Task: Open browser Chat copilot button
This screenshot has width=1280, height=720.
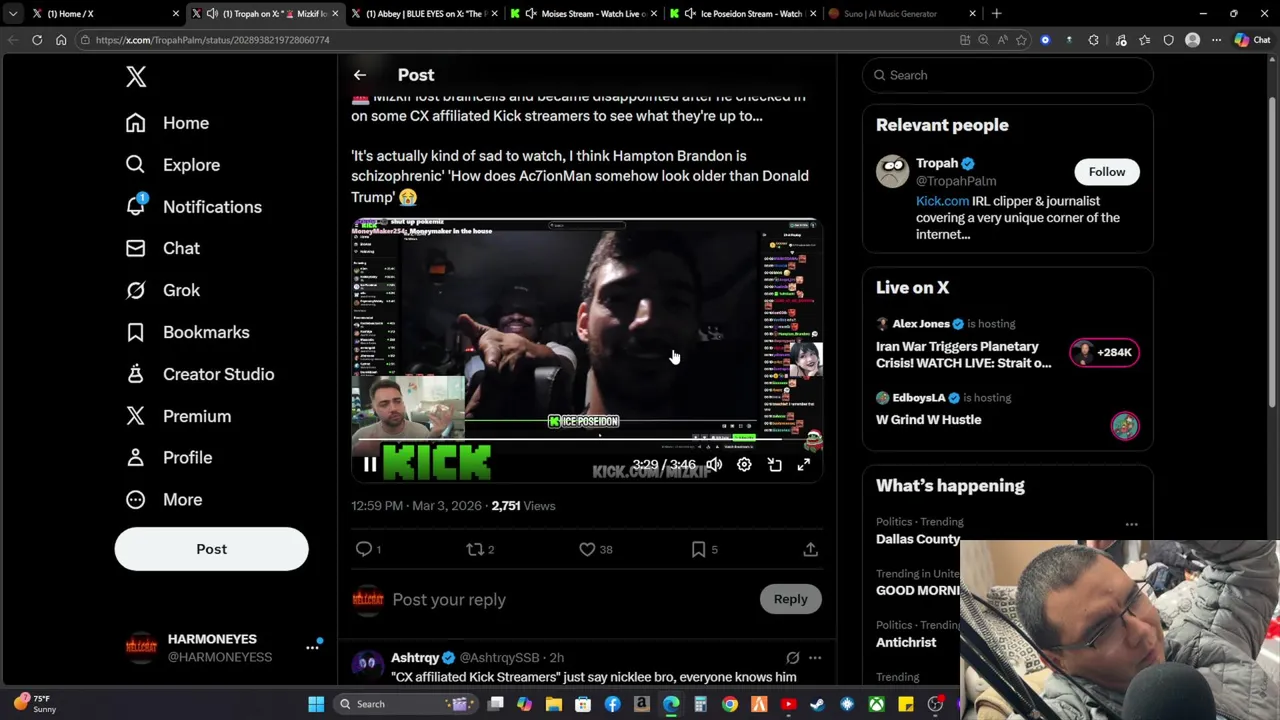Action: tap(1253, 40)
